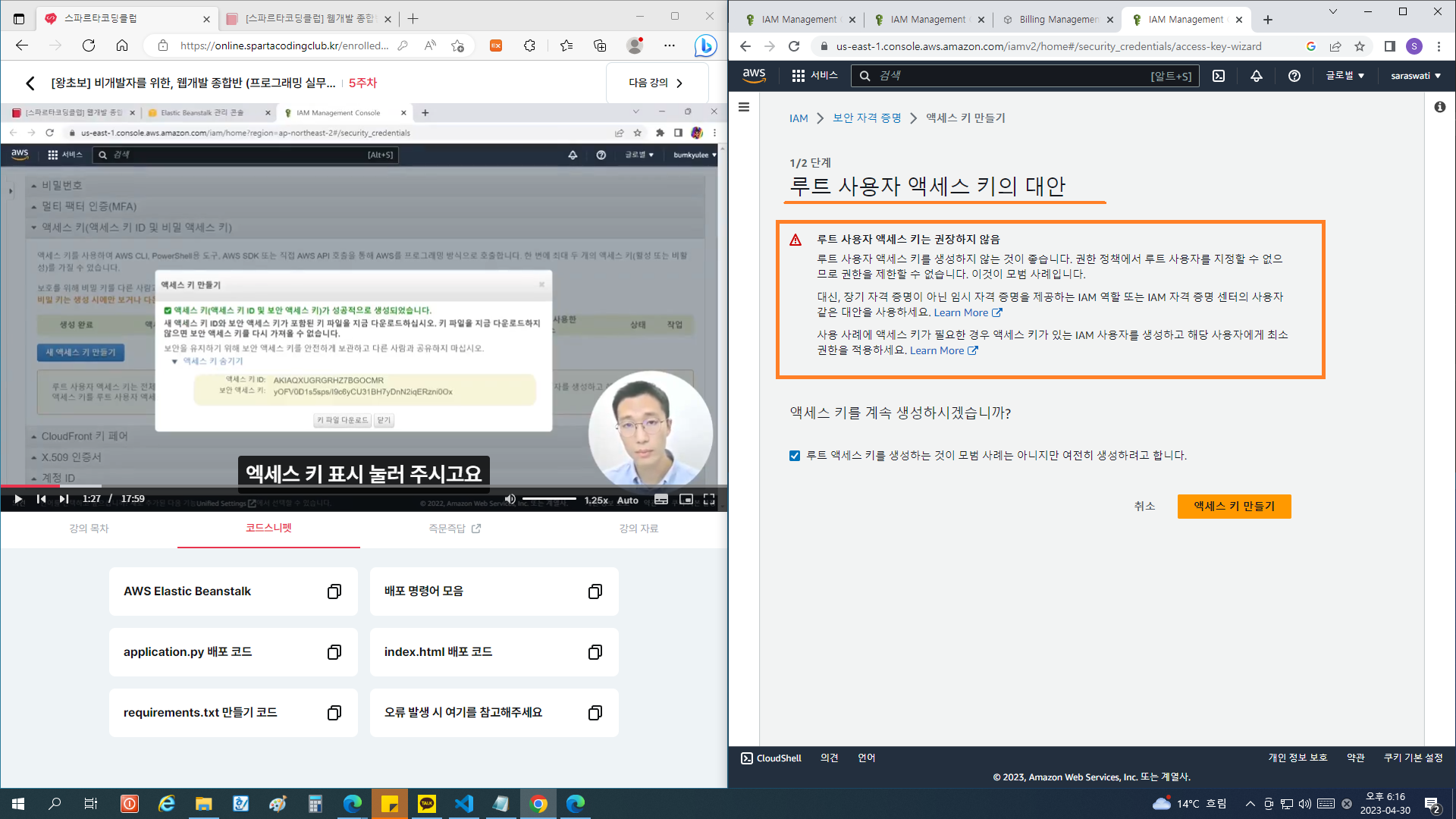Go to 다음 강의 lecture

click(x=657, y=83)
